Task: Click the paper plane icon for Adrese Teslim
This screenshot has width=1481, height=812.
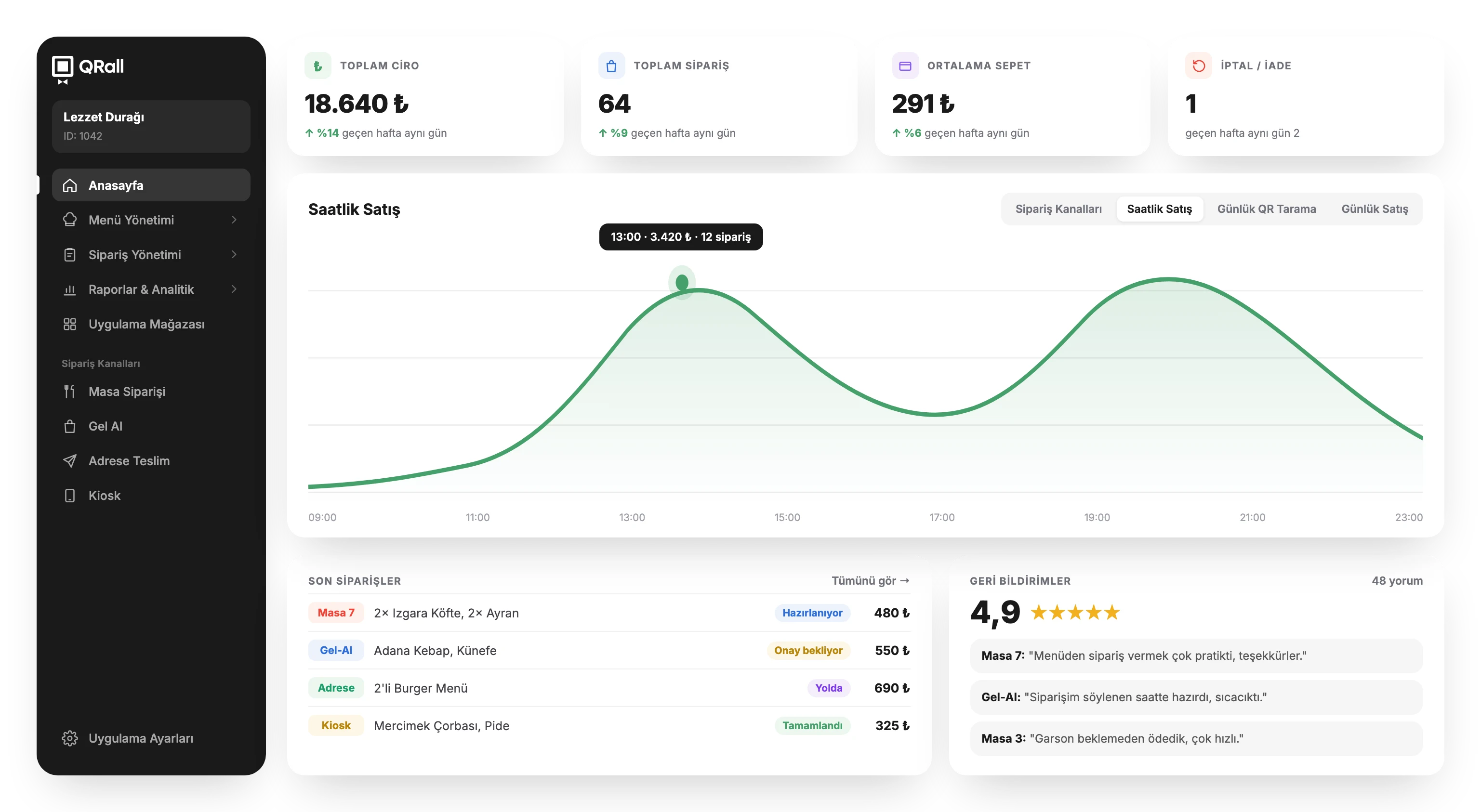Action: pyautogui.click(x=69, y=461)
